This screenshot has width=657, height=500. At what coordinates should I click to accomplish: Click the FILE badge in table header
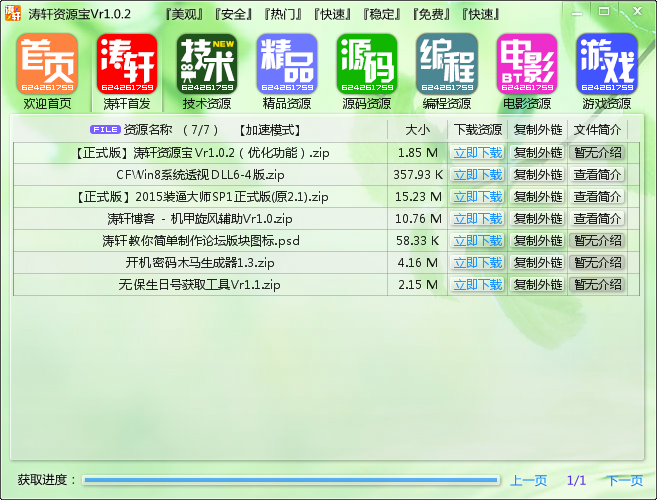(105, 130)
